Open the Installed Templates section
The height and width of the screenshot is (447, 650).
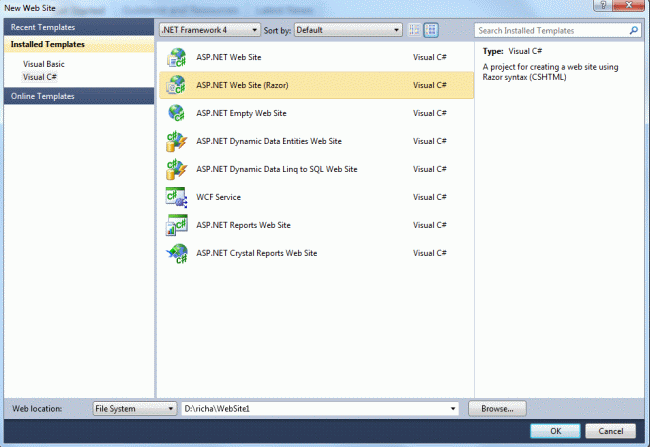(x=79, y=44)
